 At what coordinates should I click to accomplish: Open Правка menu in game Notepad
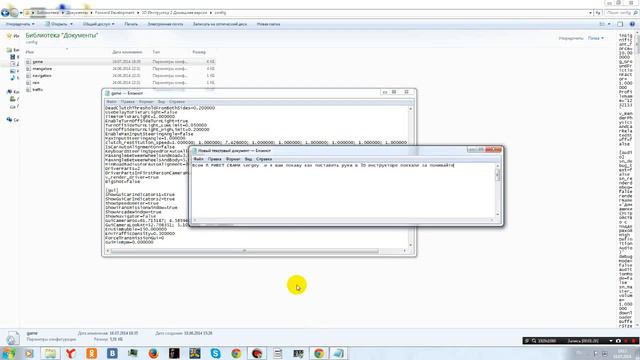pyautogui.click(x=128, y=102)
